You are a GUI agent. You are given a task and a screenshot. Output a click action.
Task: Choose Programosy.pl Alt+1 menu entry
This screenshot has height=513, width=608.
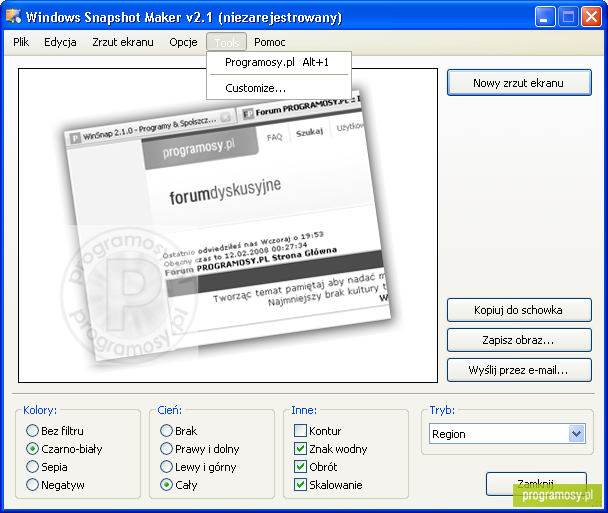click(279, 62)
